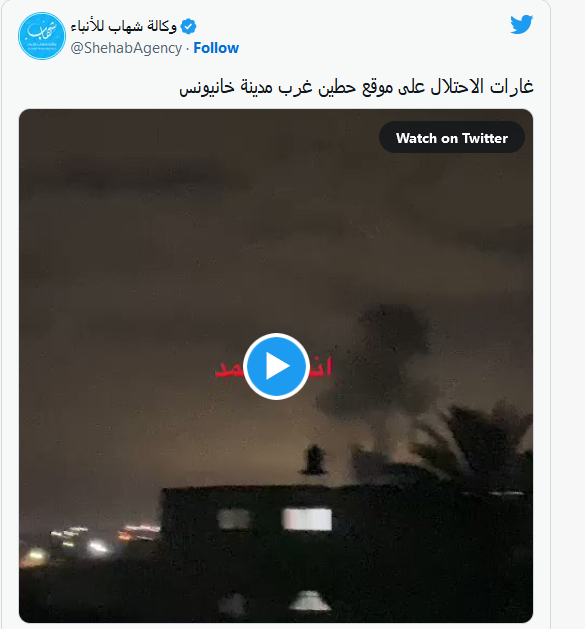Click the dim window left of bright window

tap(233, 519)
